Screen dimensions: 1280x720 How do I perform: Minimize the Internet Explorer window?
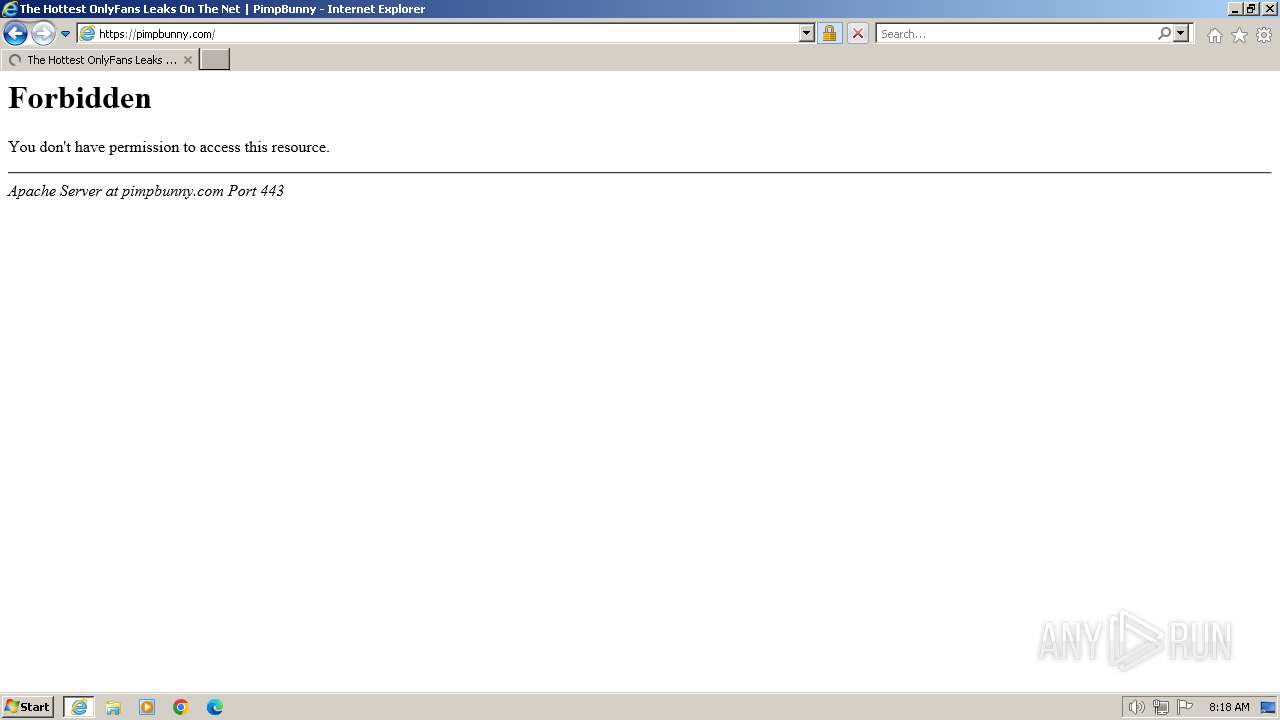coord(1235,9)
